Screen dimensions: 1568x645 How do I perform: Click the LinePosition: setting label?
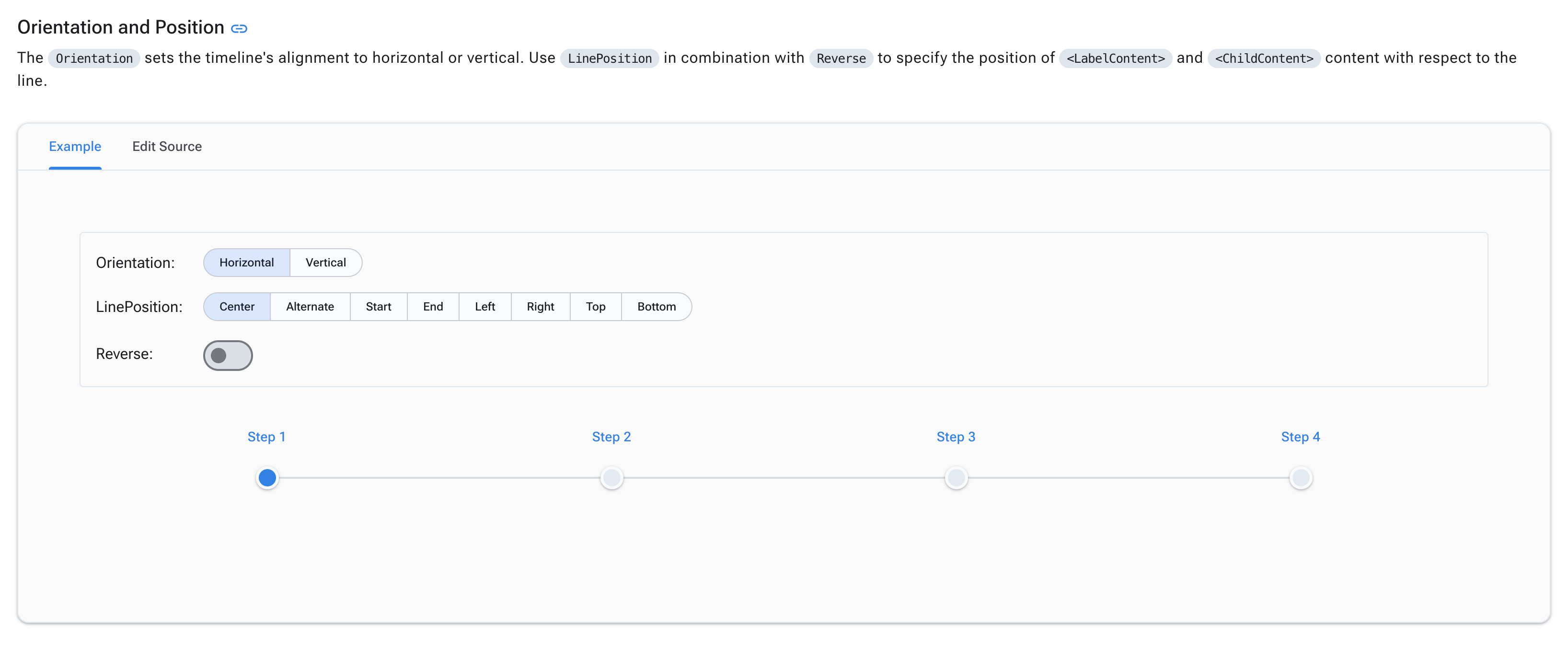139,307
